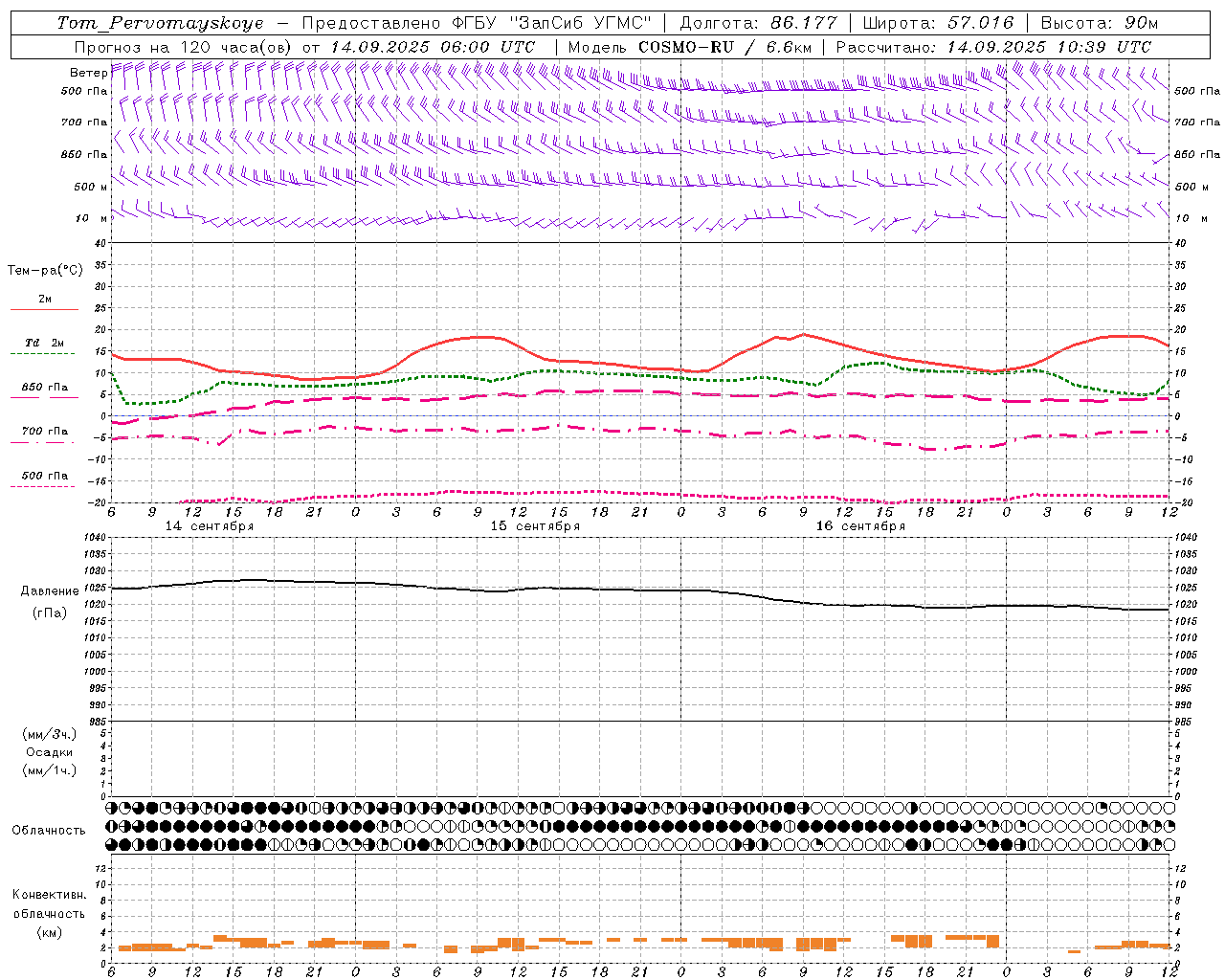Click the "500 гПа" entry in temperature legend
Viewport: 1225px width, 980px height.
[x=45, y=476]
